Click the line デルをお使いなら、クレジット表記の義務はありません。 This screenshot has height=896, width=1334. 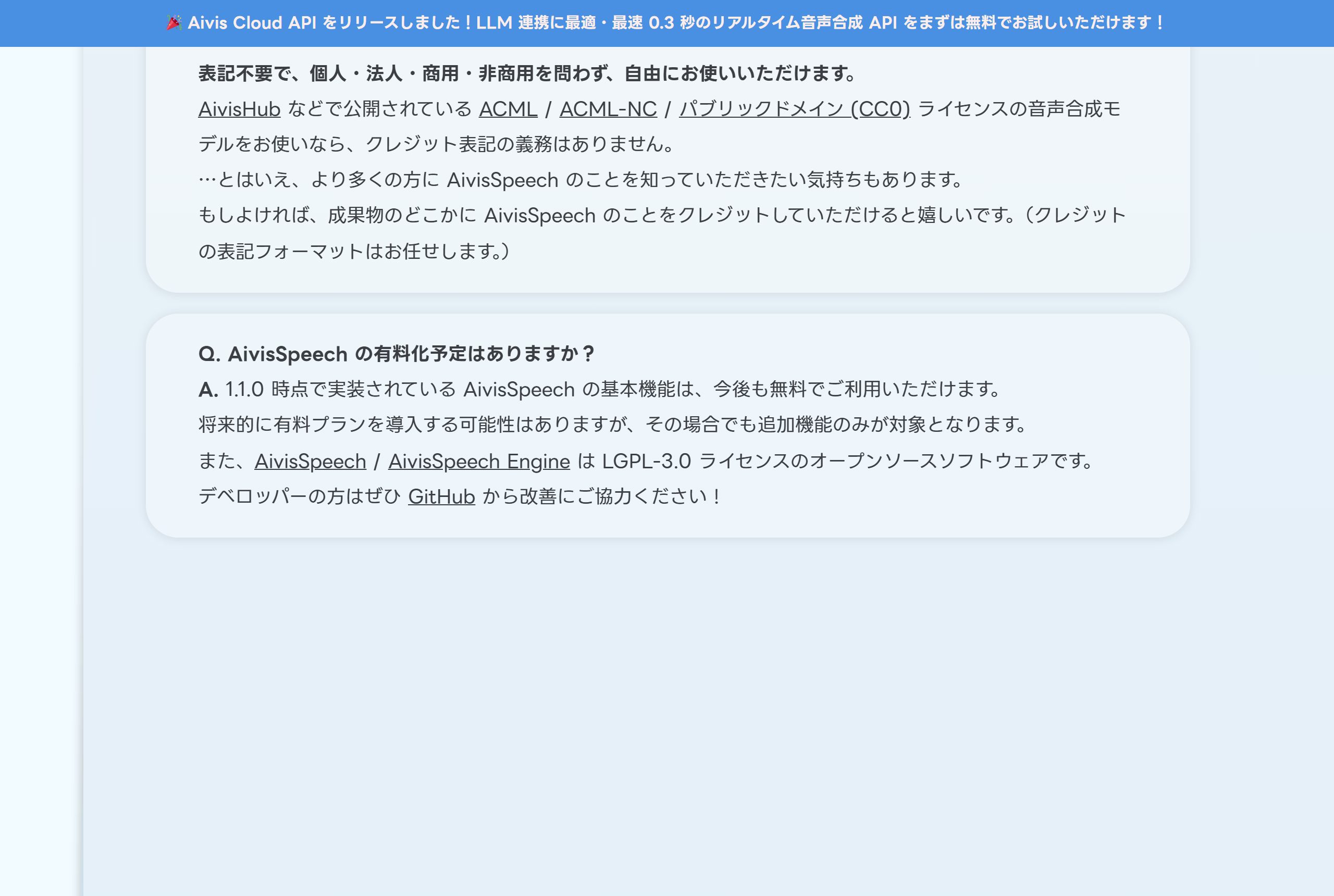[437, 144]
